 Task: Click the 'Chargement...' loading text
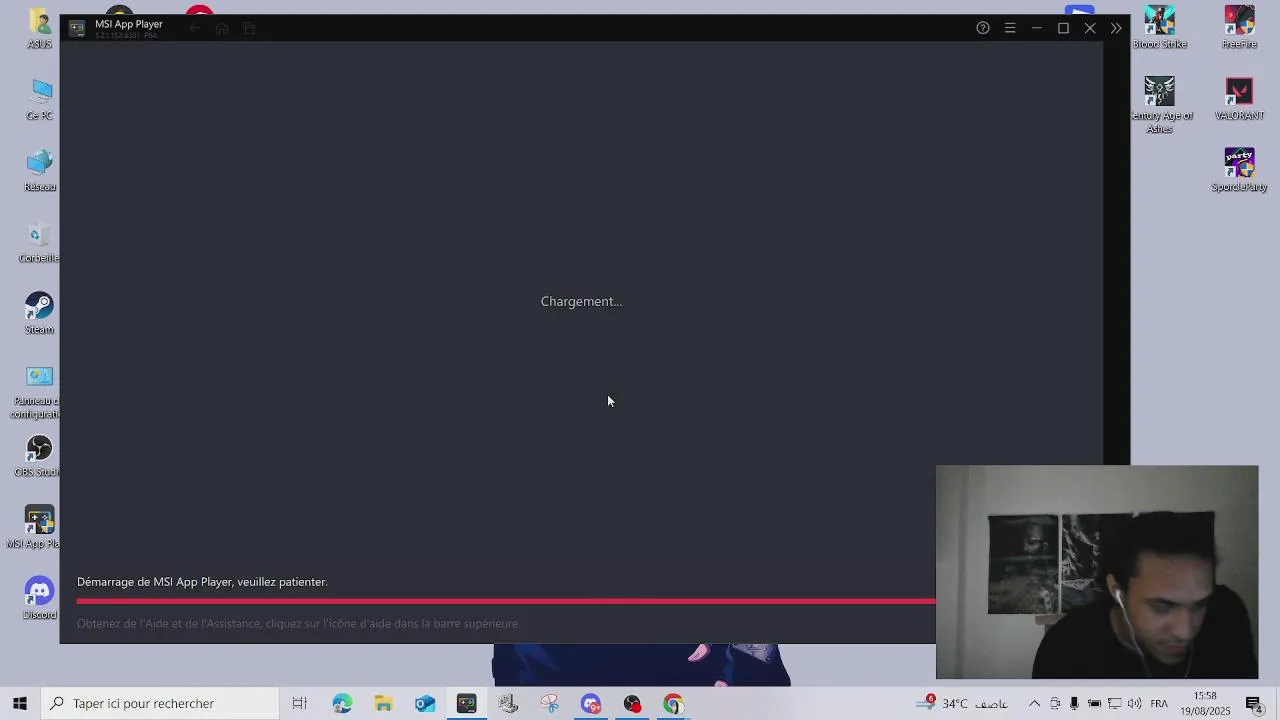pyautogui.click(x=581, y=301)
